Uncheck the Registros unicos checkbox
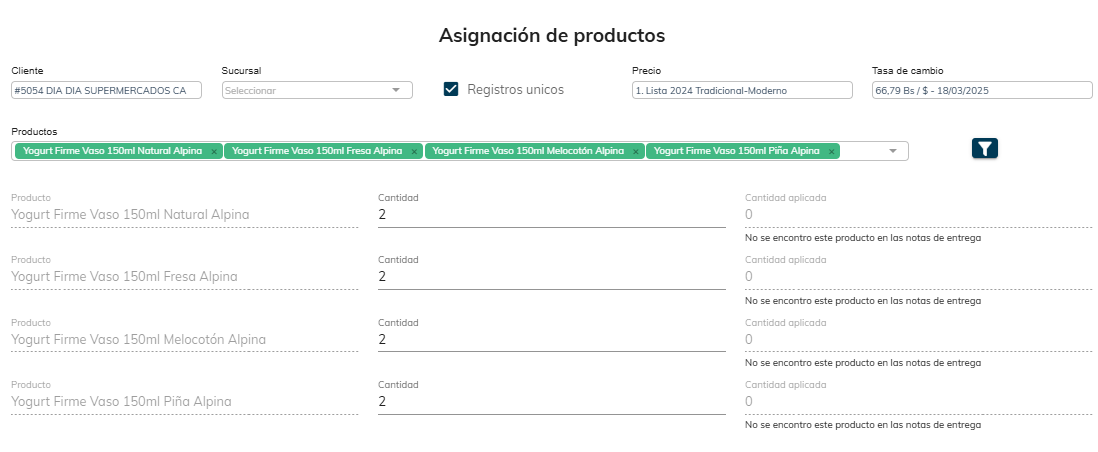 [x=451, y=89]
